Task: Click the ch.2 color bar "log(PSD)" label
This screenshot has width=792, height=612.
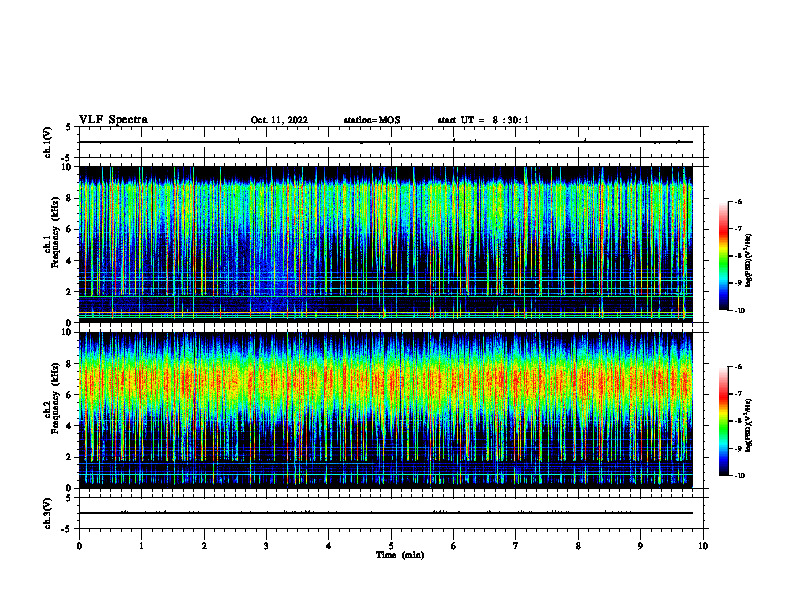Action: click(x=750, y=425)
